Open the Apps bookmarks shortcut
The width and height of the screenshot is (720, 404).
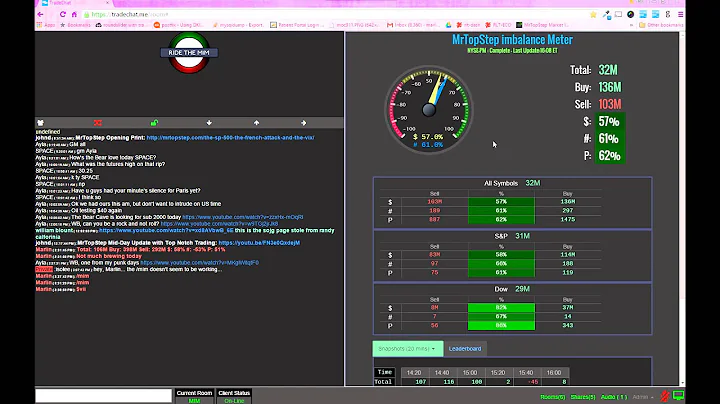[46, 25]
